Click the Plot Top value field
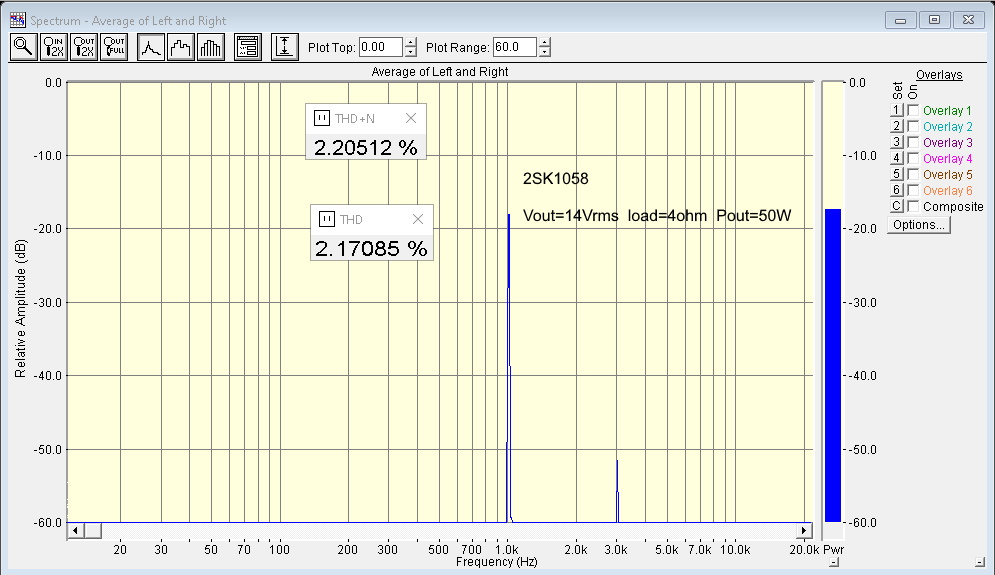This screenshot has width=995, height=575. (x=380, y=47)
